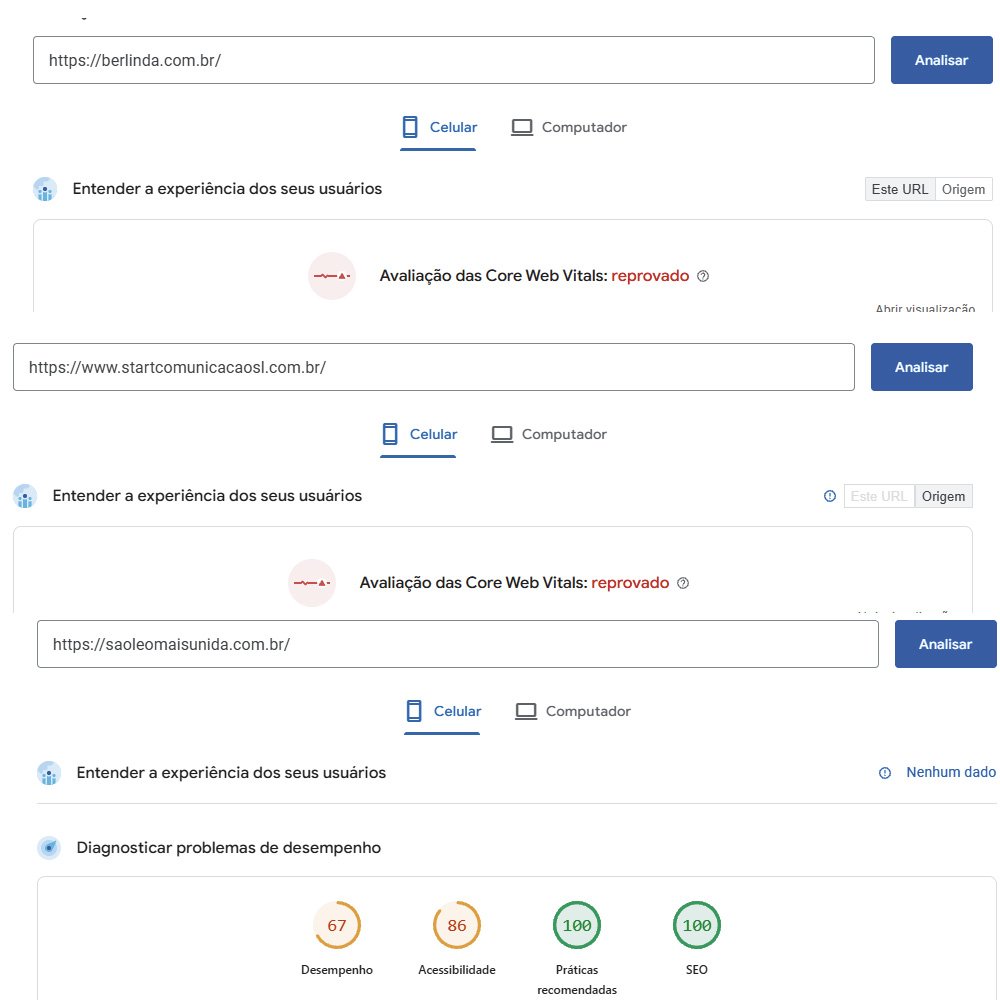
Task: Click the Desempenho score gauge showing 67
Action: pos(337,925)
